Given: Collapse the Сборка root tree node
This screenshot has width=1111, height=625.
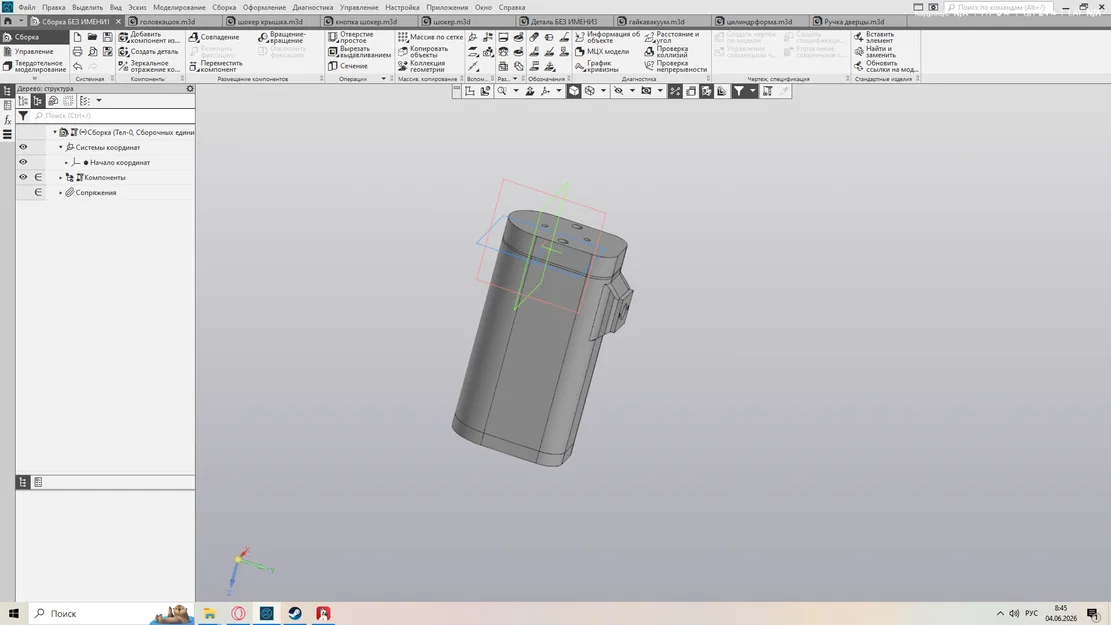Looking at the screenshot, I should coord(55,133).
